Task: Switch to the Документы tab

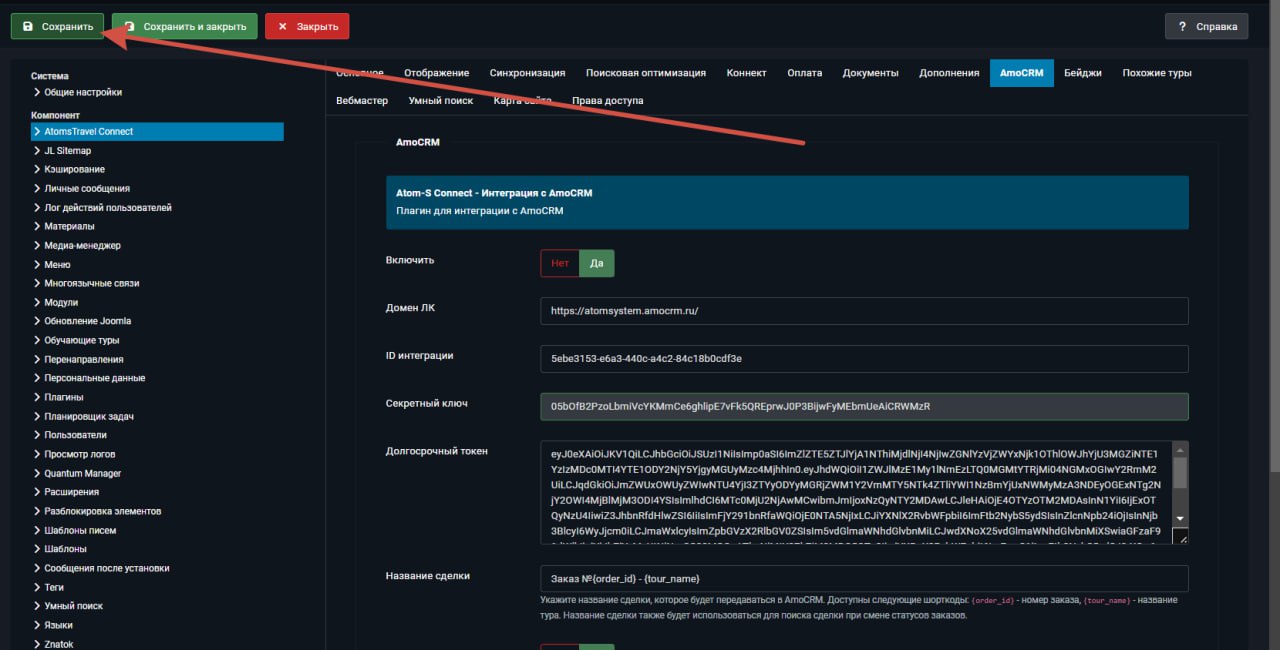Action: click(x=870, y=73)
